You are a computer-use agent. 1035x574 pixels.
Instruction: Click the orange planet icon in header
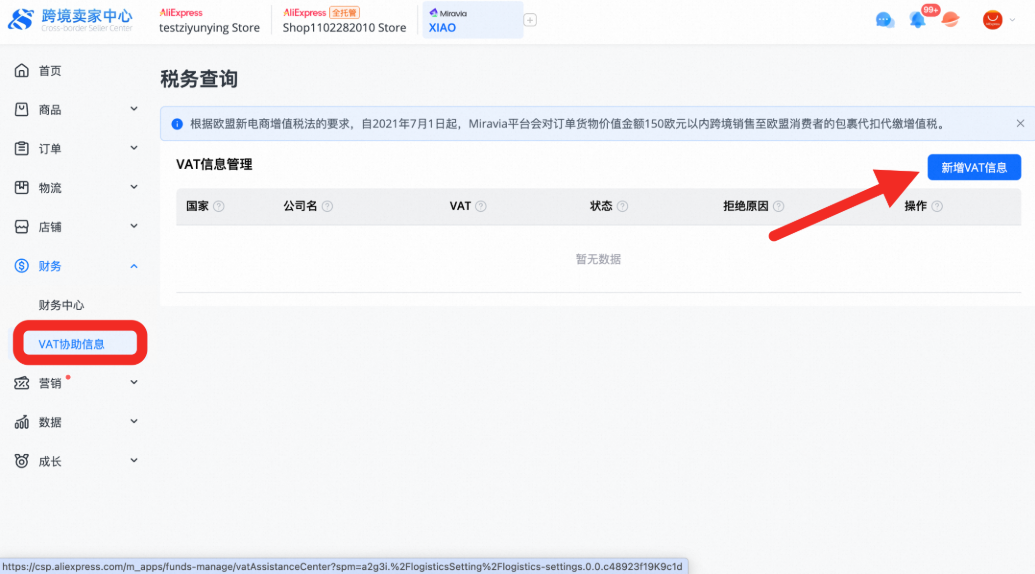(x=950, y=20)
